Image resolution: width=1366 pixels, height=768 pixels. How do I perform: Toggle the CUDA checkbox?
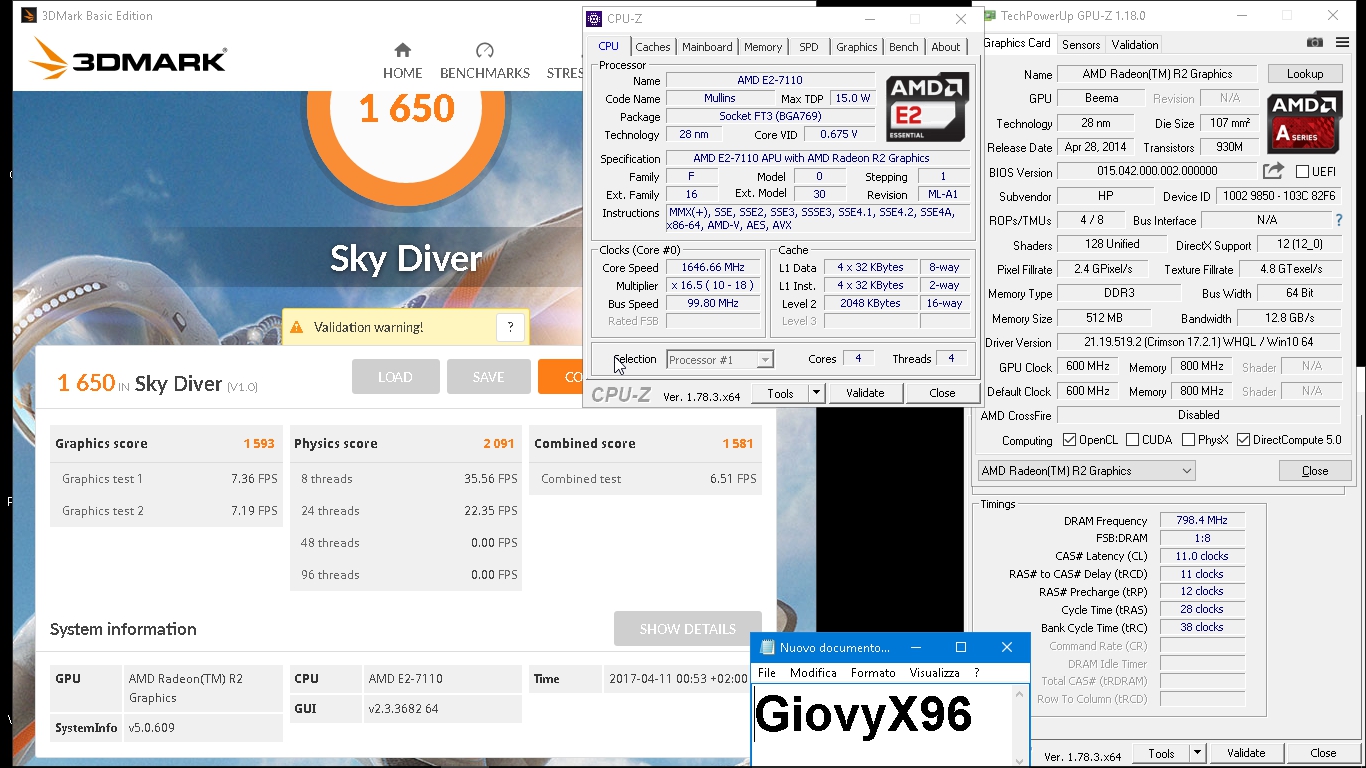coord(1132,440)
